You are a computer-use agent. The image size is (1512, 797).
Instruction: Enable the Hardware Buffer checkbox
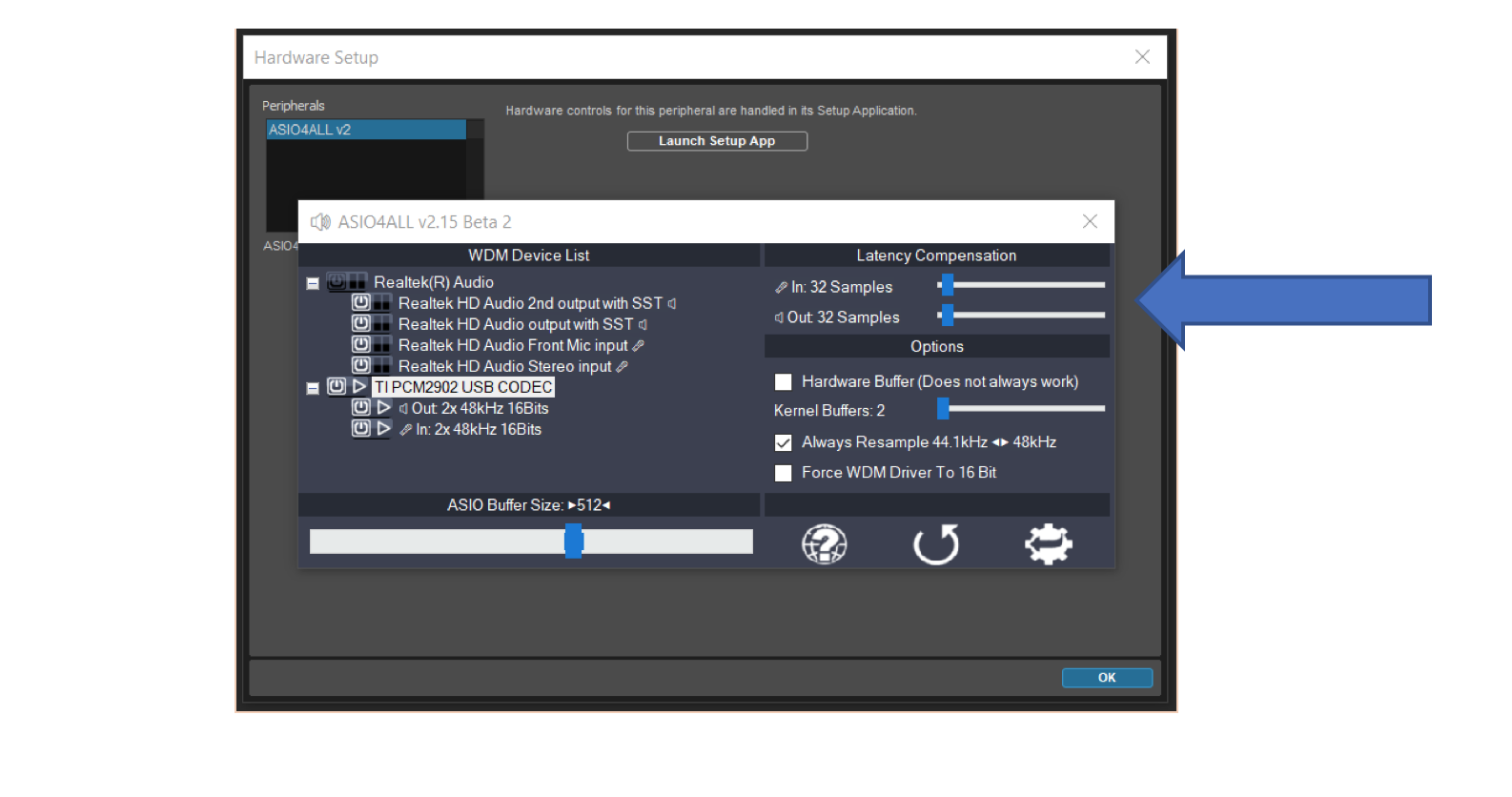tap(784, 381)
